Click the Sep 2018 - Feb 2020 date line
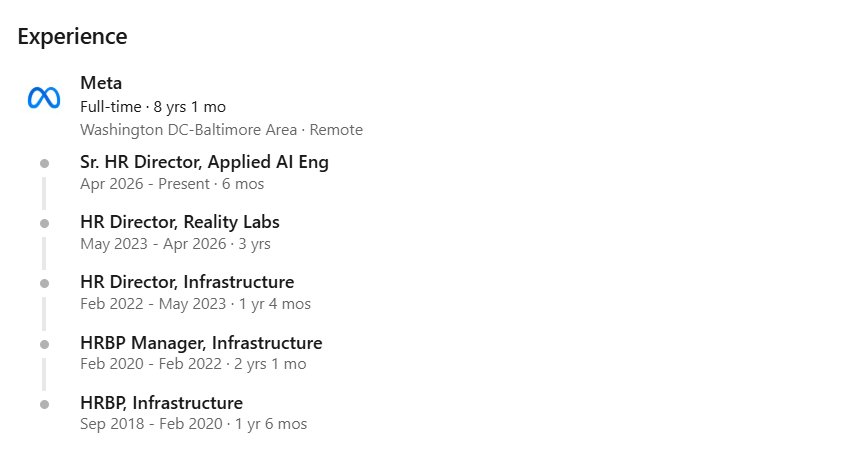Image resolution: width=854 pixels, height=460 pixels. pyautogui.click(x=193, y=424)
